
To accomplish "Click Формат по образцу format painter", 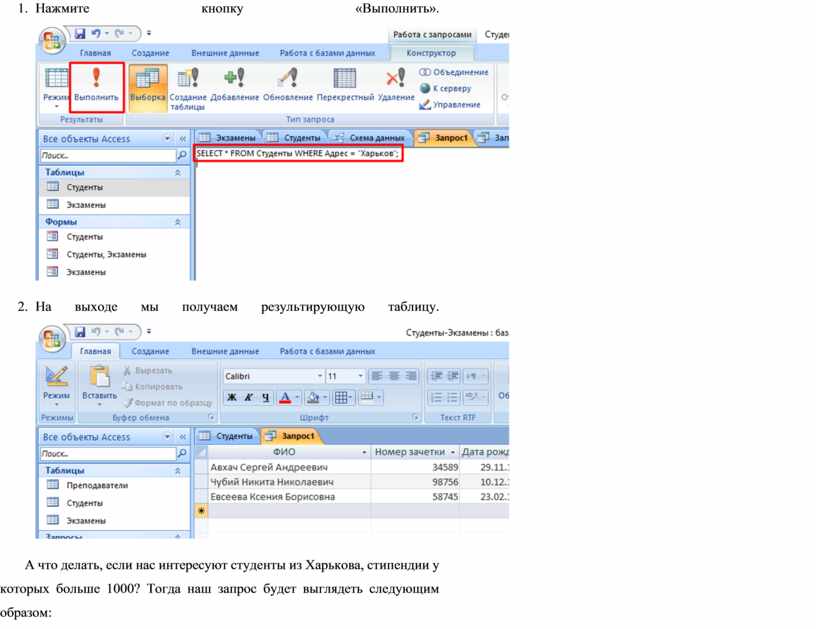I will [168, 403].
